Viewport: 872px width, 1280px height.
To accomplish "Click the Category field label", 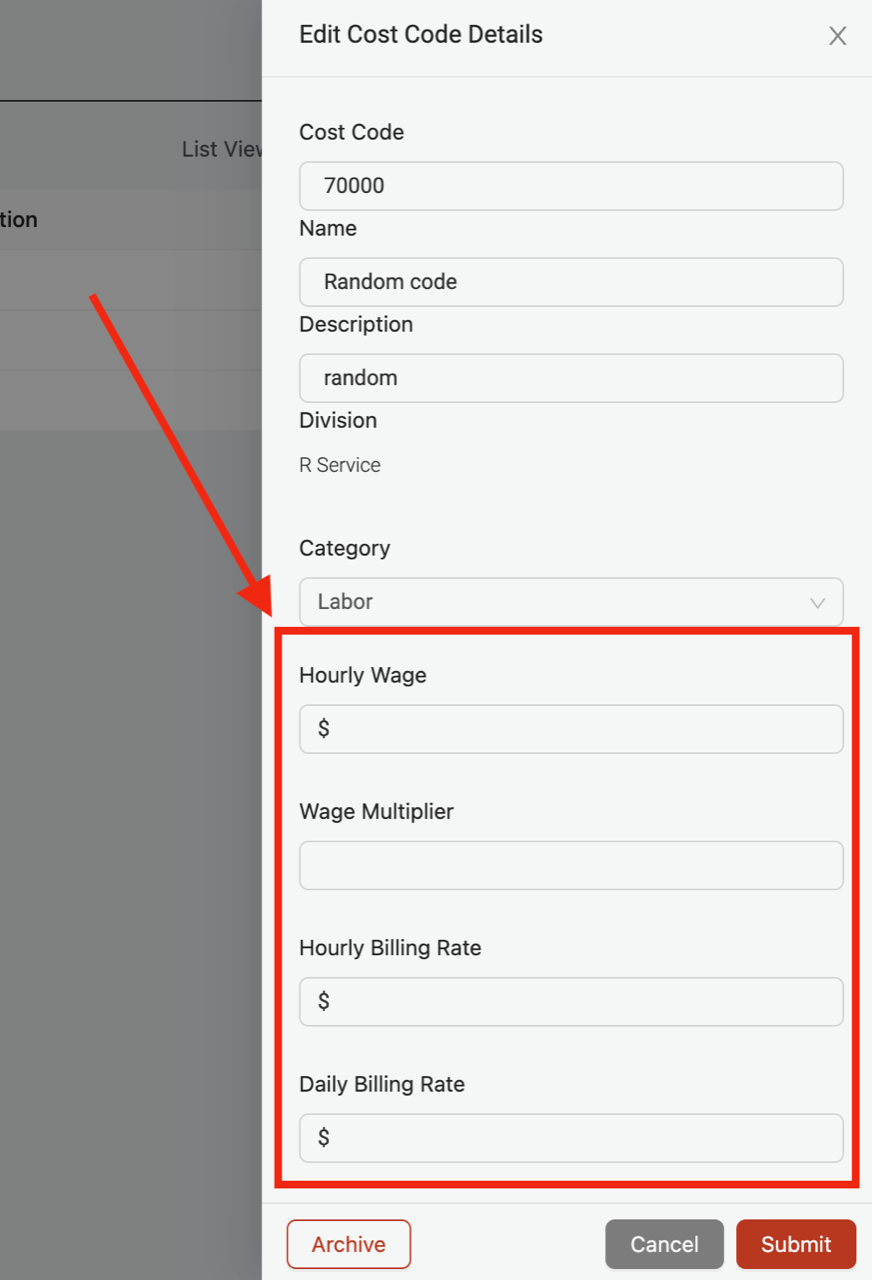I will tap(345, 548).
